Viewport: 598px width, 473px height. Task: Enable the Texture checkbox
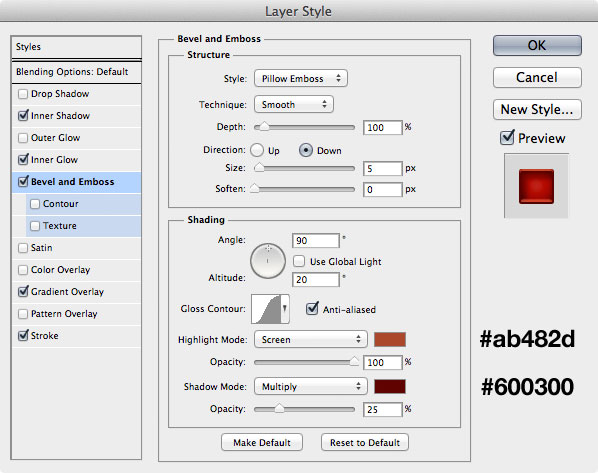point(35,226)
